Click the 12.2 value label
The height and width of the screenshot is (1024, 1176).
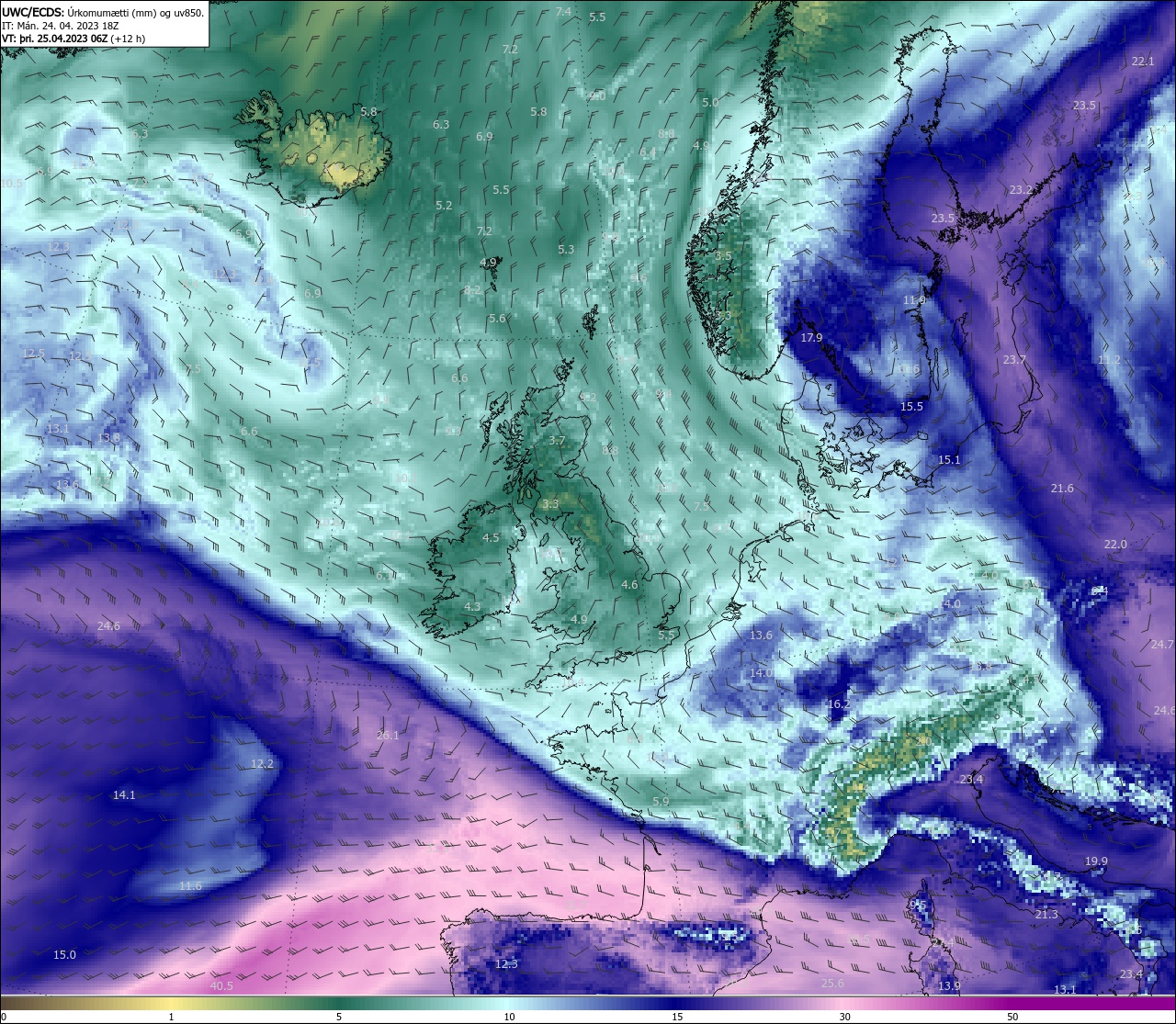(262, 764)
